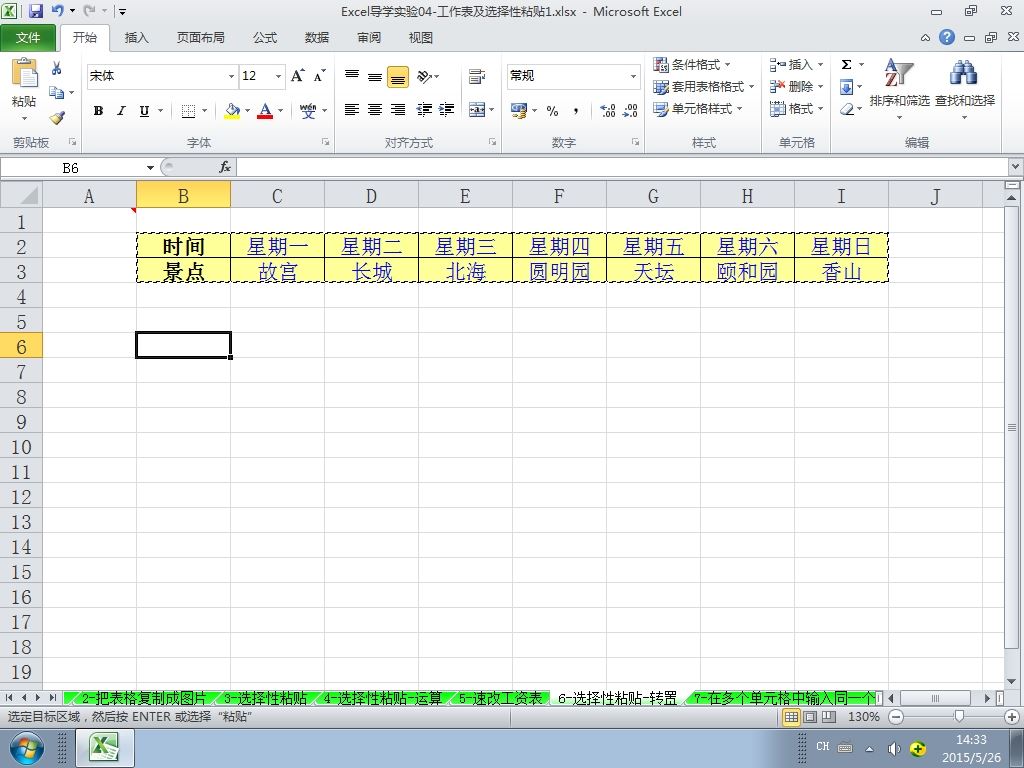Image resolution: width=1024 pixels, height=768 pixels.
Task: Open number format 常规 dropdown
Action: [633, 76]
